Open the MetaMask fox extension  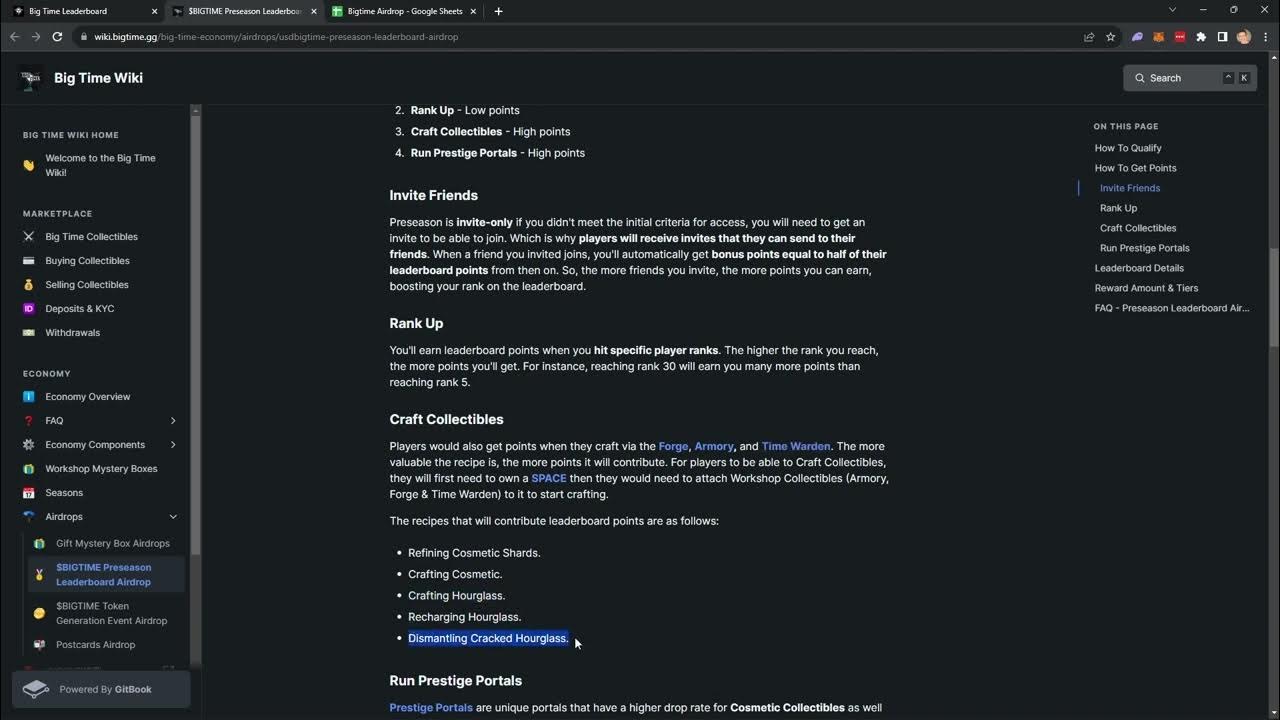coord(1159,37)
